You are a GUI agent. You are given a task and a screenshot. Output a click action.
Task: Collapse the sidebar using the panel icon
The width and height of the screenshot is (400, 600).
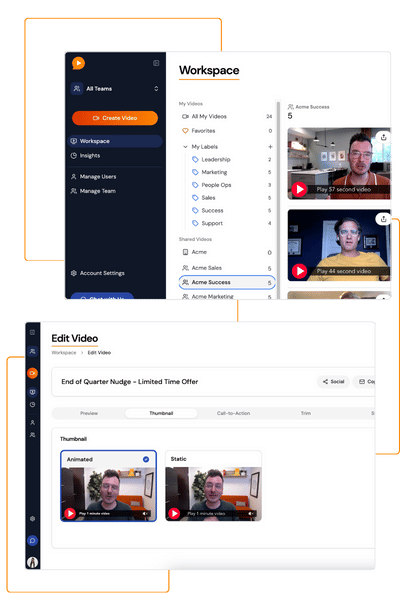pyautogui.click(x=156, y=63)
